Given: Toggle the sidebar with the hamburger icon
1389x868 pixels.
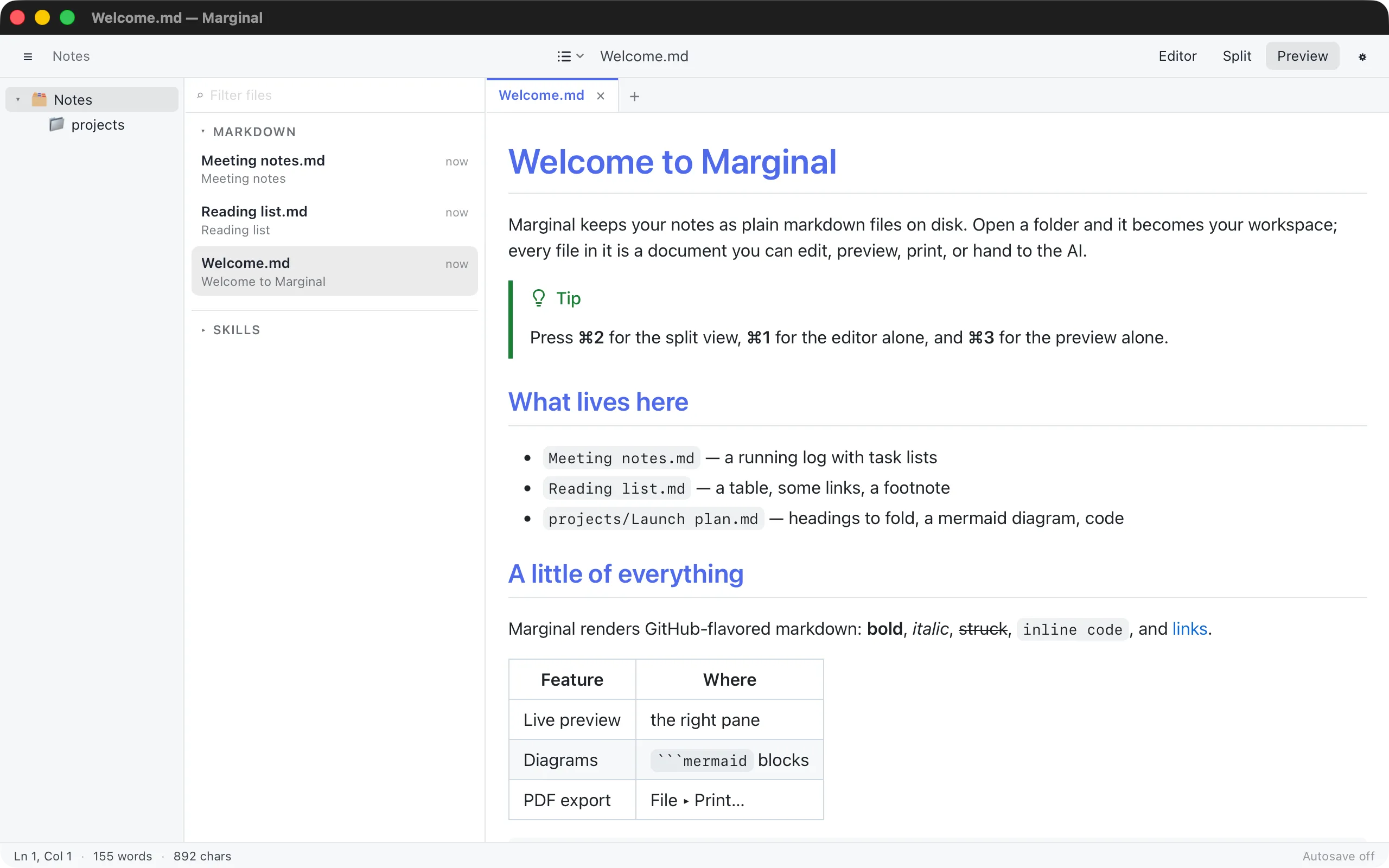Looking at the screenshot, I should (28, 56).
